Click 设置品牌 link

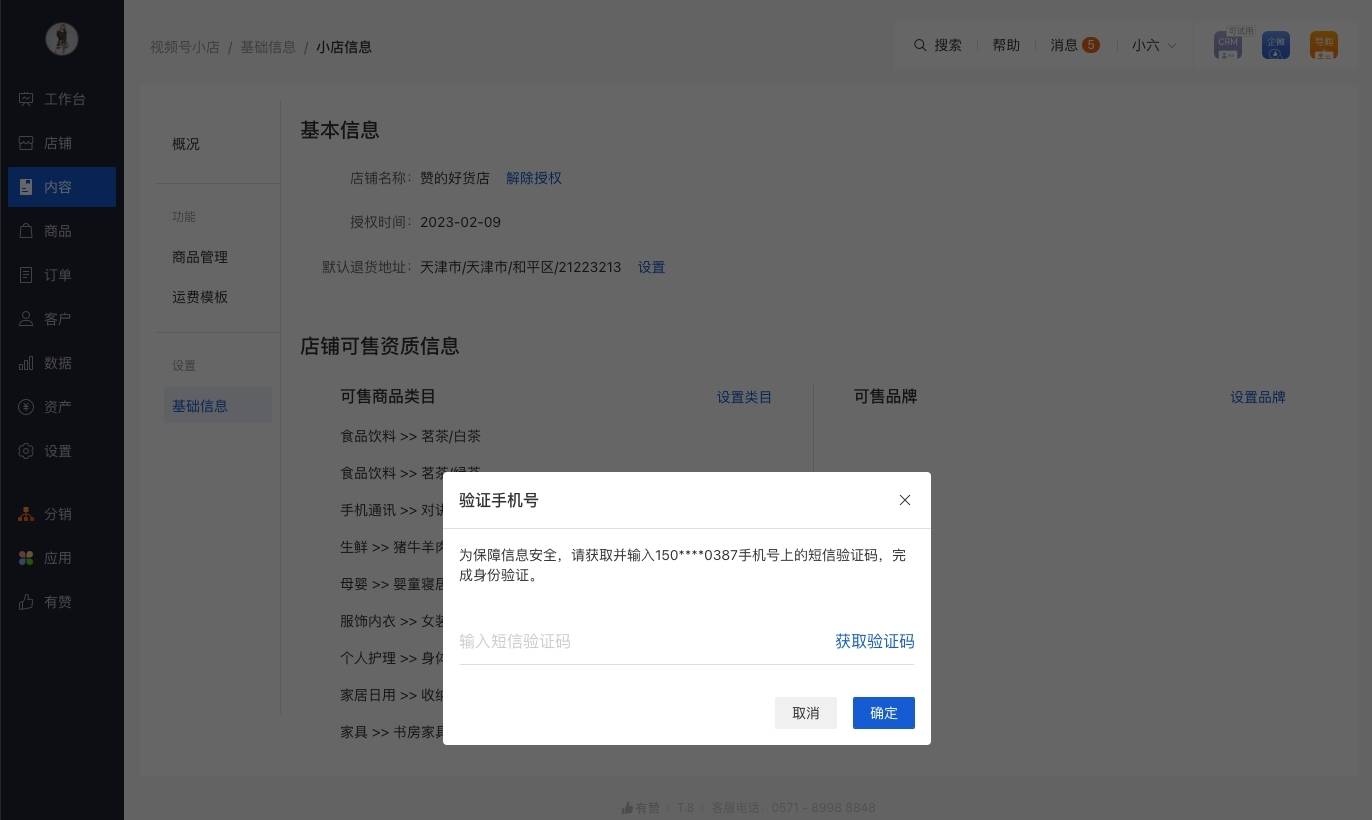click(x=1258, y=397)
